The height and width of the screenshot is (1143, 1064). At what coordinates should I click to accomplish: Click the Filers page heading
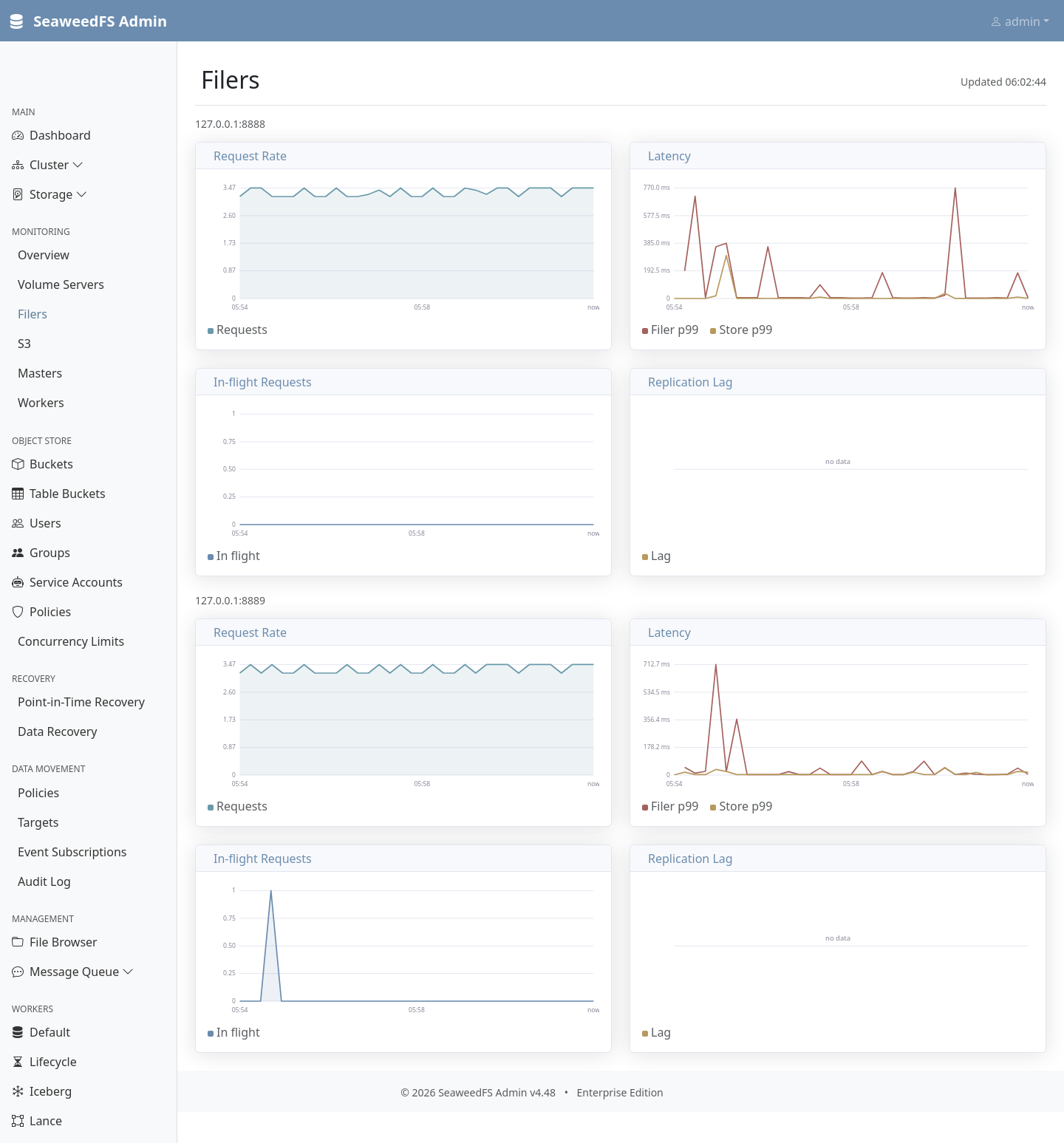click(x=231, y=80)
